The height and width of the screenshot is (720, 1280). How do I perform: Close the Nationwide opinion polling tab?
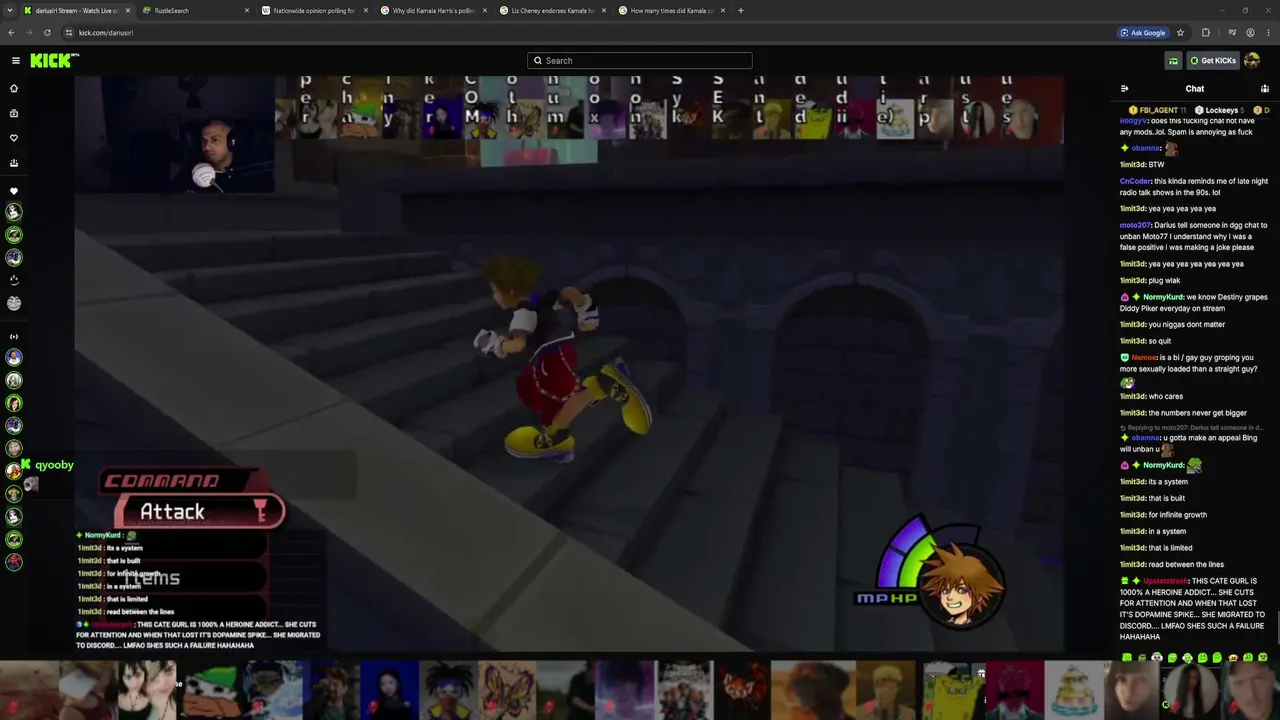(x=366, y=10)
